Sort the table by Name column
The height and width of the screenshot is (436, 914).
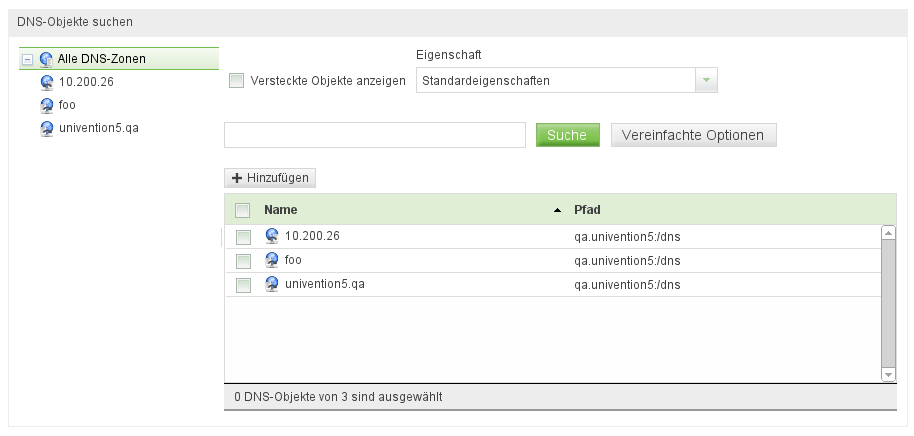tap(281, 210)
